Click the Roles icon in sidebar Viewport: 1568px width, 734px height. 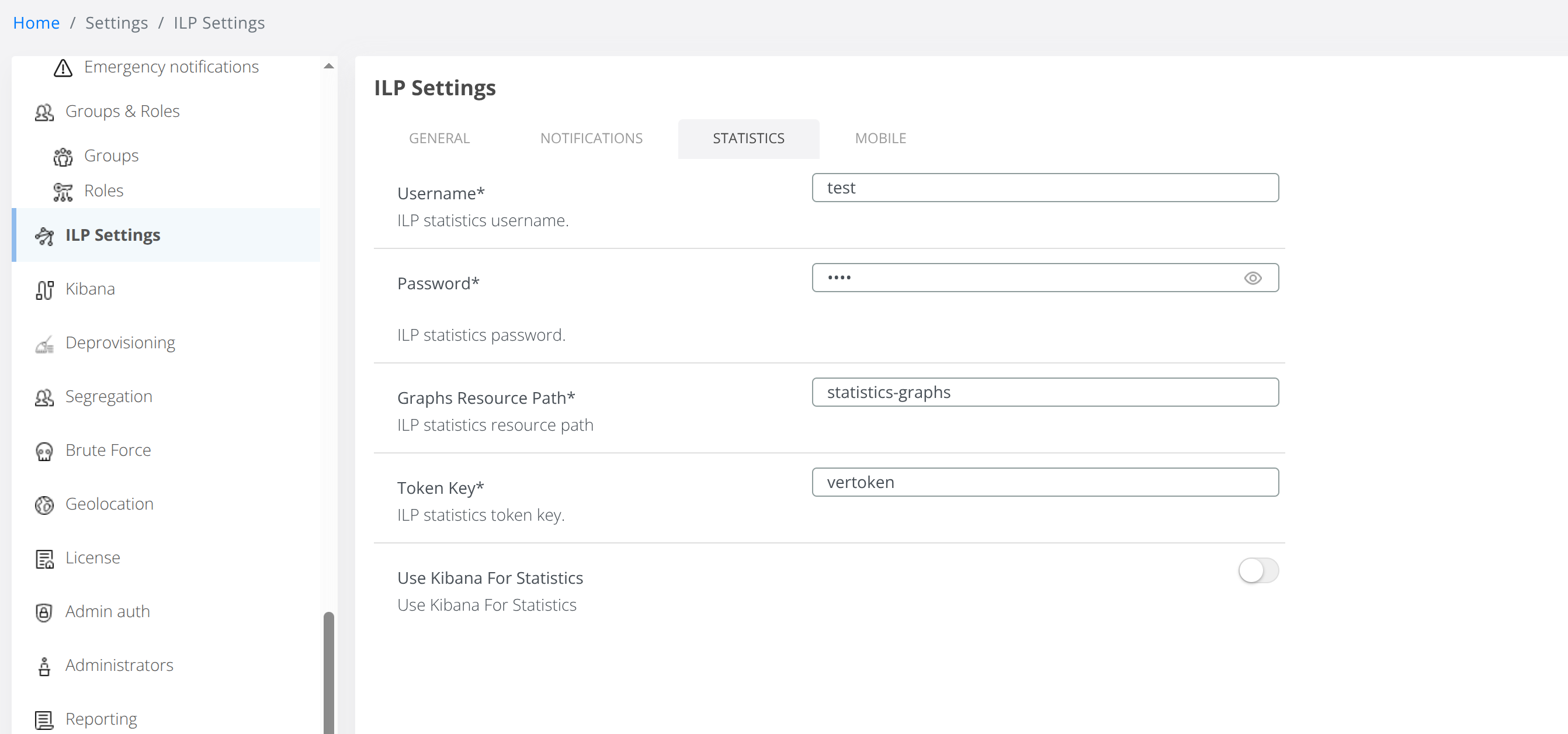tap(63, 192)
